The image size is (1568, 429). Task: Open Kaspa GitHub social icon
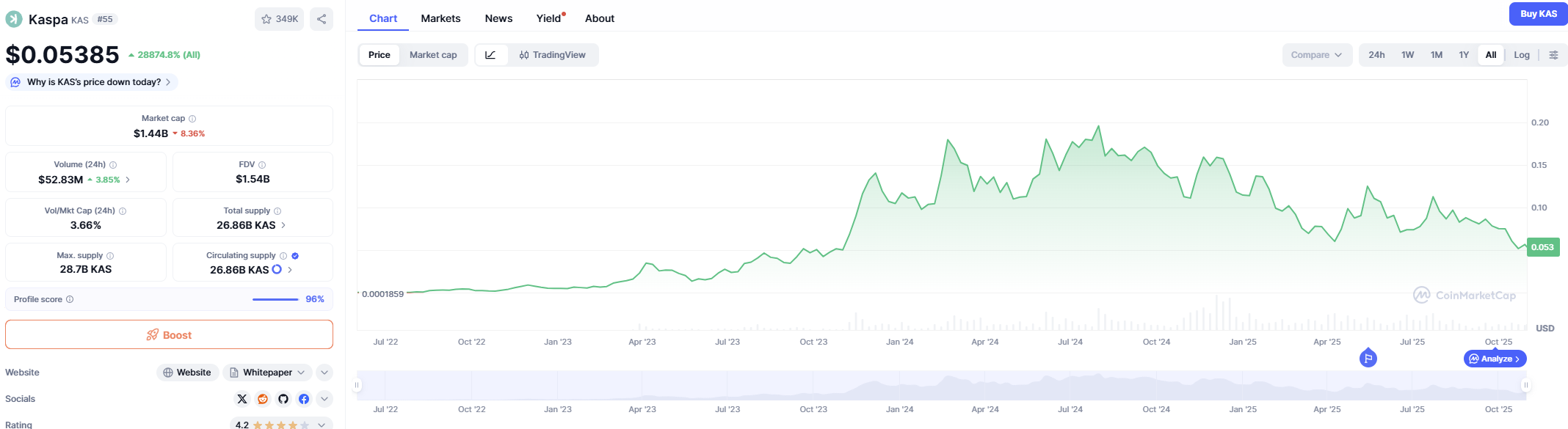tap(283, 399)
